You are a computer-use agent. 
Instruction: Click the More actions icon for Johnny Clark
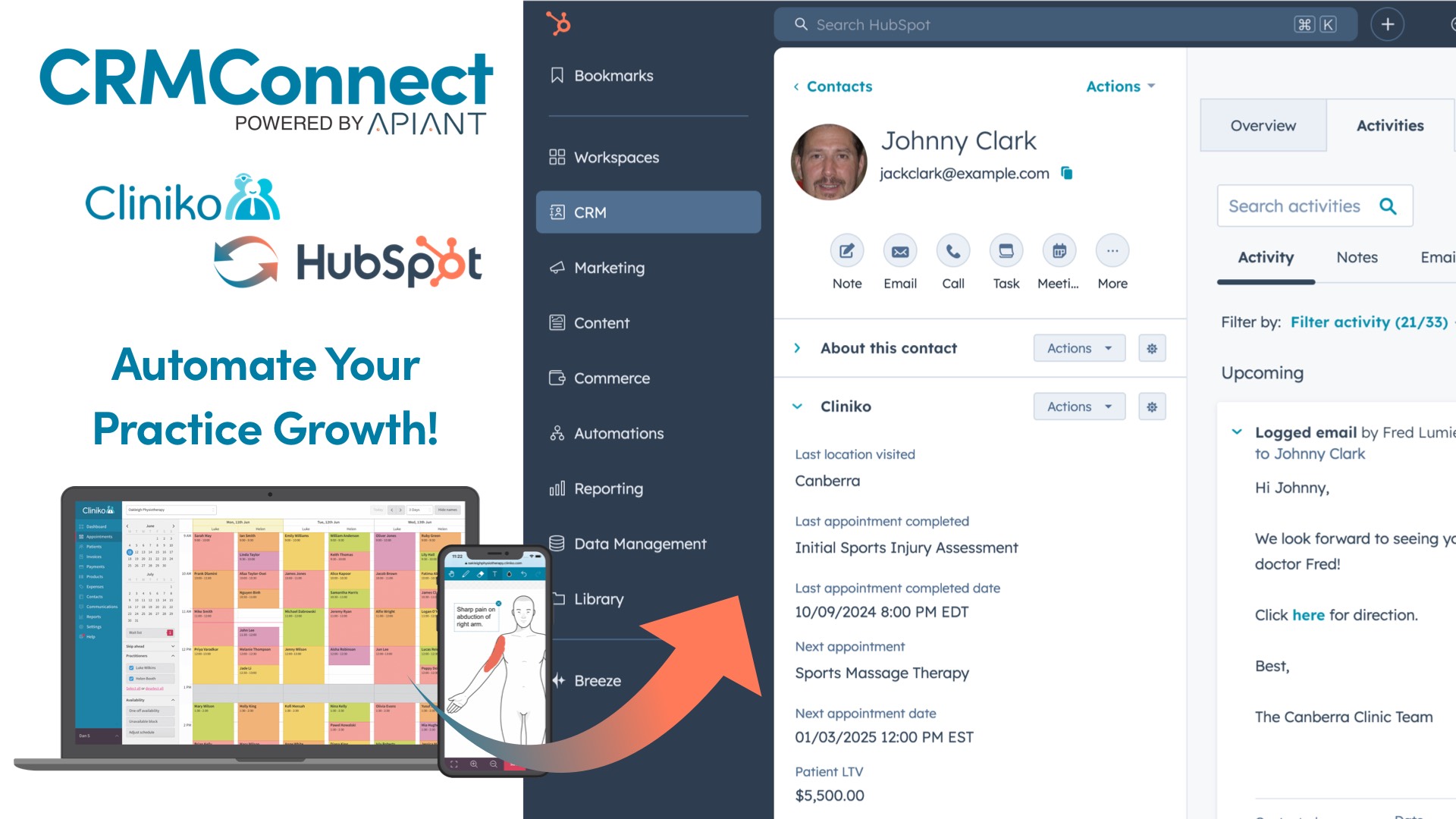(1111, 250)
